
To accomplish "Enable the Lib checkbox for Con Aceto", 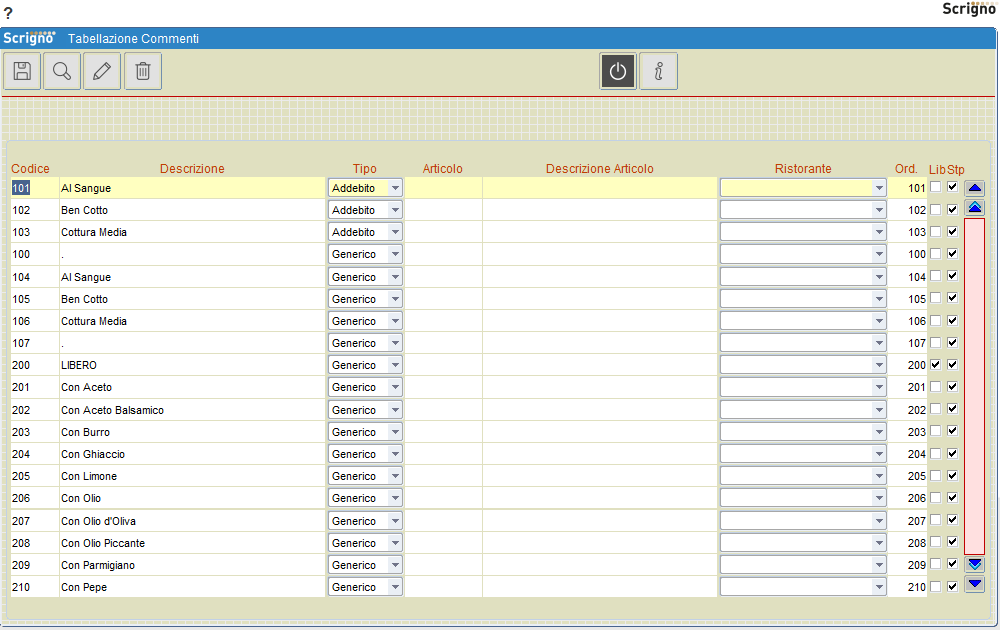I will pos(935,387).
